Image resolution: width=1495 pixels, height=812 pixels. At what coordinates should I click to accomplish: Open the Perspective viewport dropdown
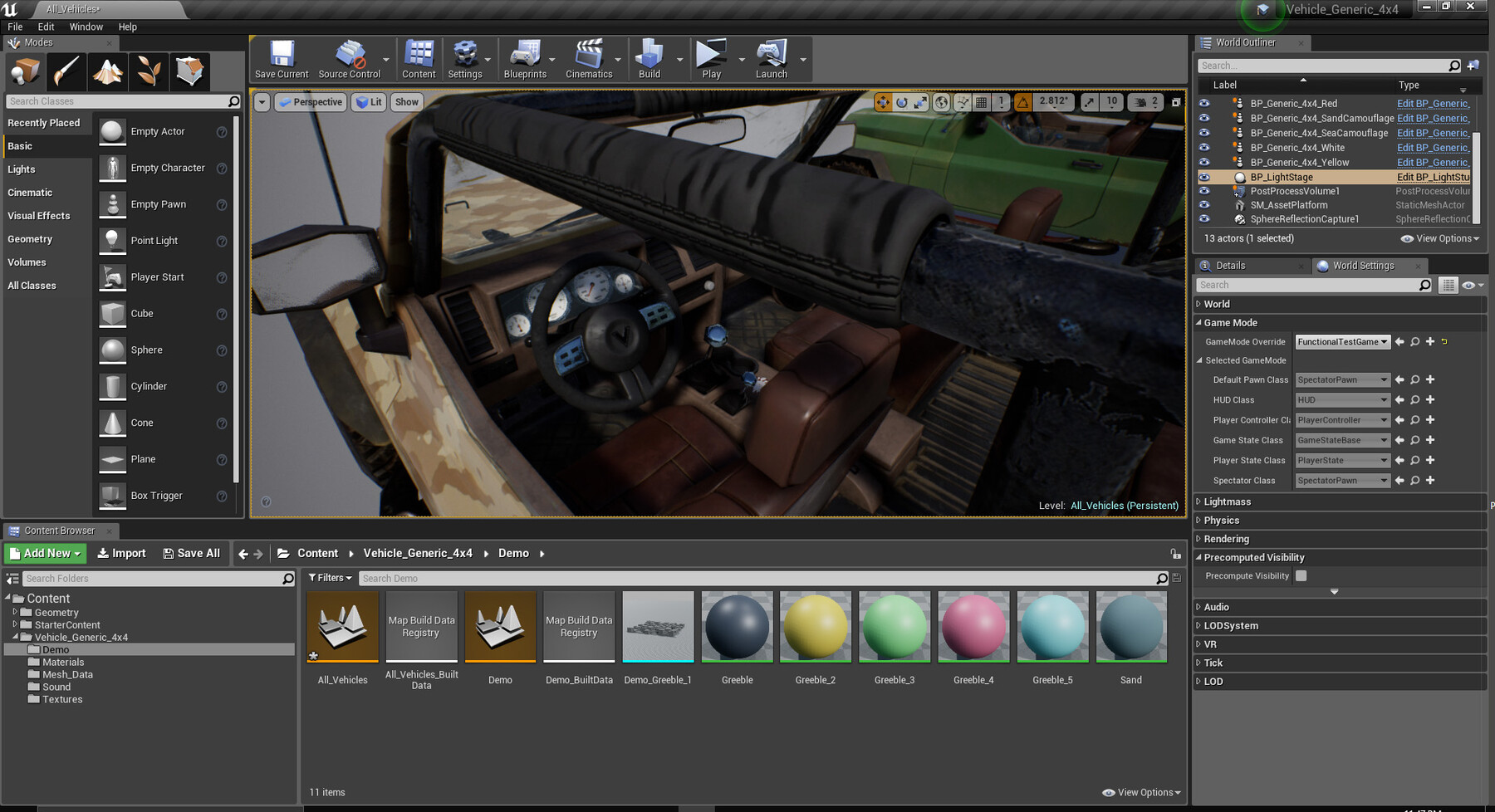[310, 101]
